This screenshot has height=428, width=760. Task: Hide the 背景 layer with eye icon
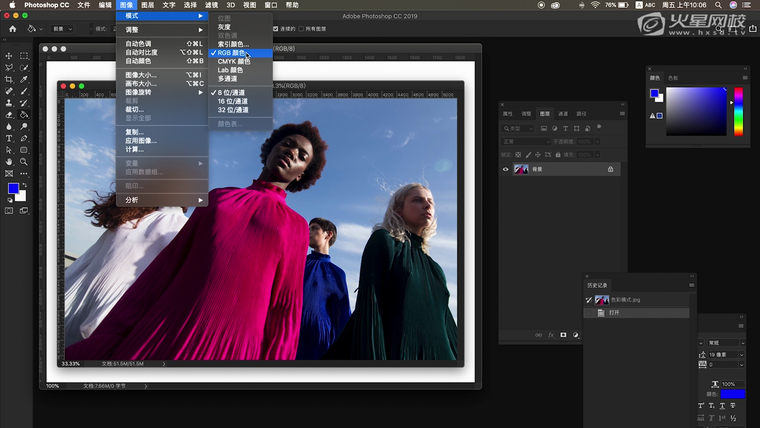[506, 169]
